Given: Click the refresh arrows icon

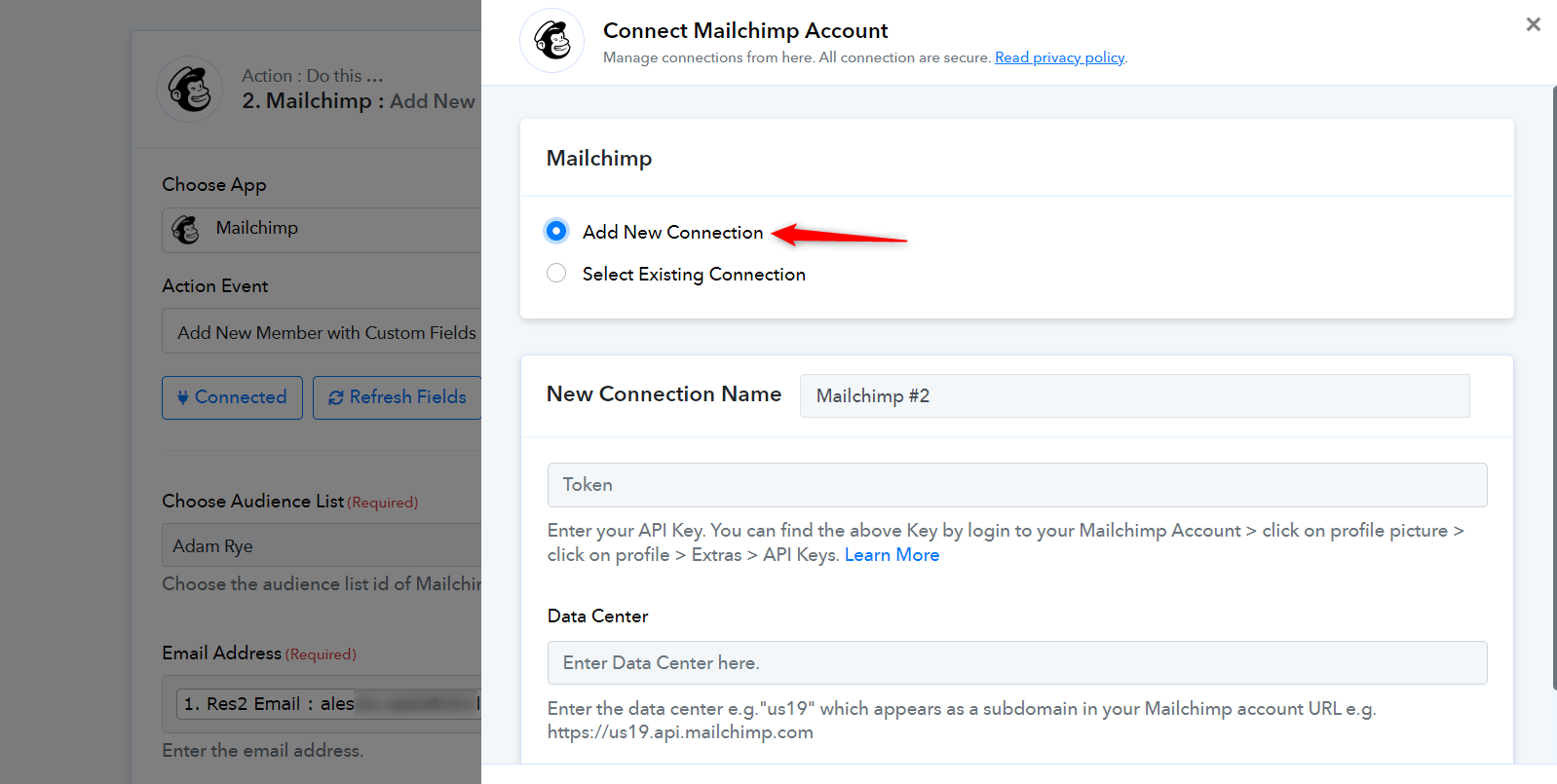Looking at the screenshot, I should [336, 397].
